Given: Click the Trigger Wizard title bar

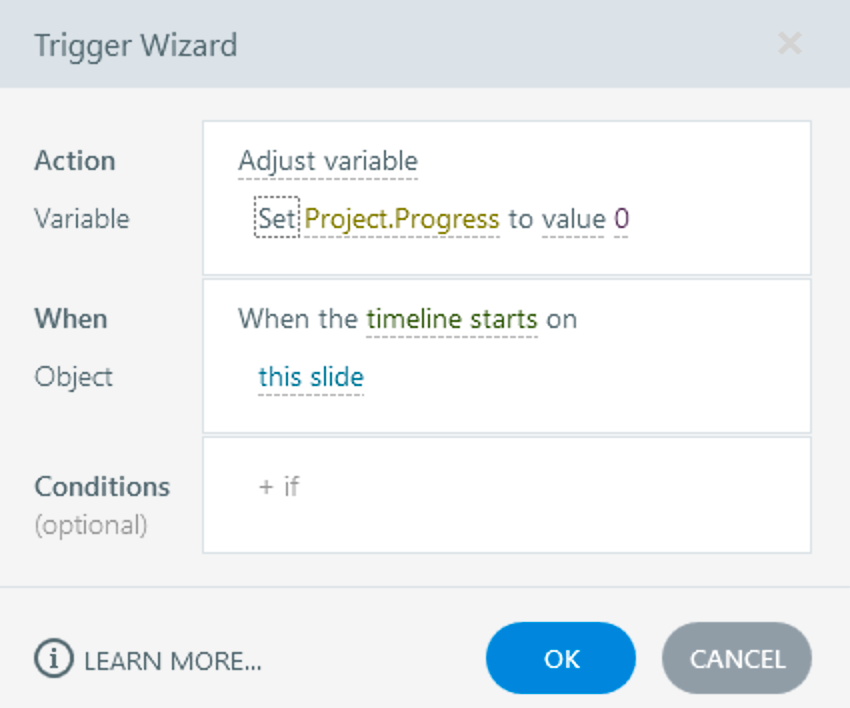Looking at the screenshot, I should (x=136, y=45).
